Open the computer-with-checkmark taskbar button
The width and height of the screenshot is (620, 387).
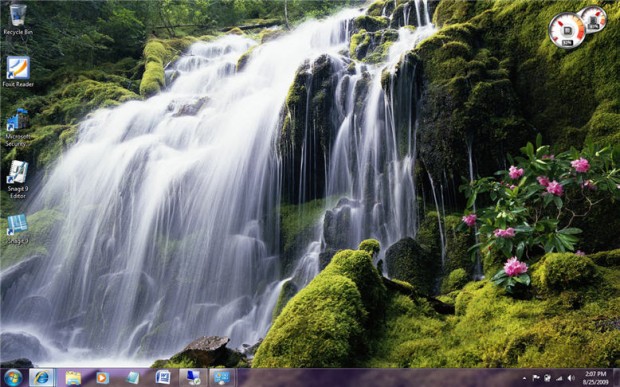193,378
